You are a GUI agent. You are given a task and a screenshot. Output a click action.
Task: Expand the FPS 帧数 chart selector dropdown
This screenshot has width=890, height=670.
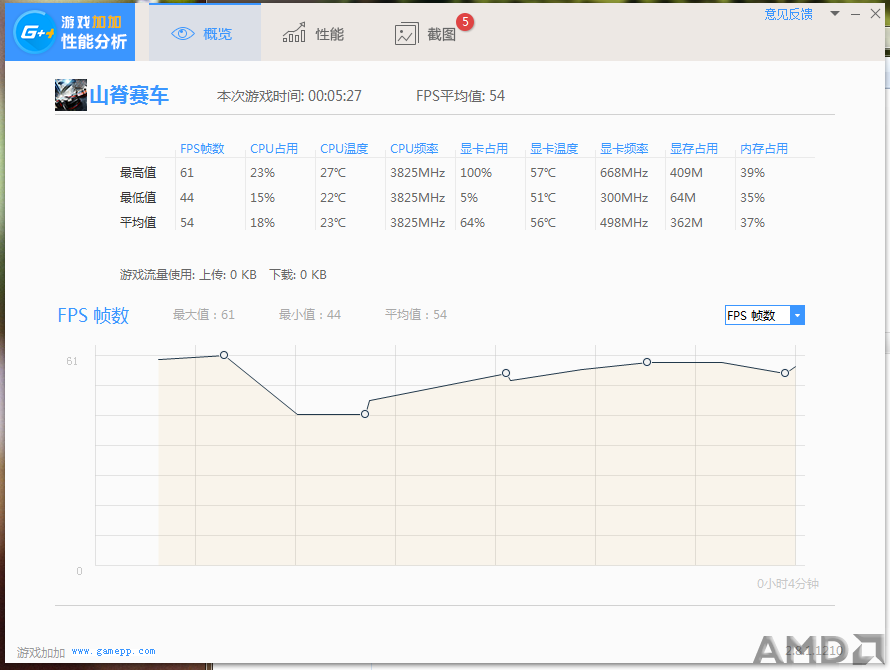pyautogui.click(x=765, y=315)
